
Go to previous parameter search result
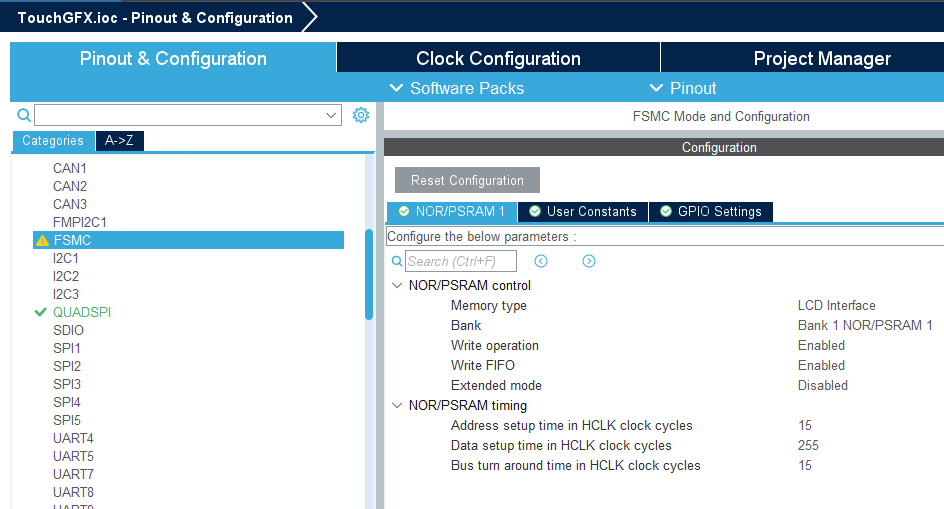coord(541,261)
